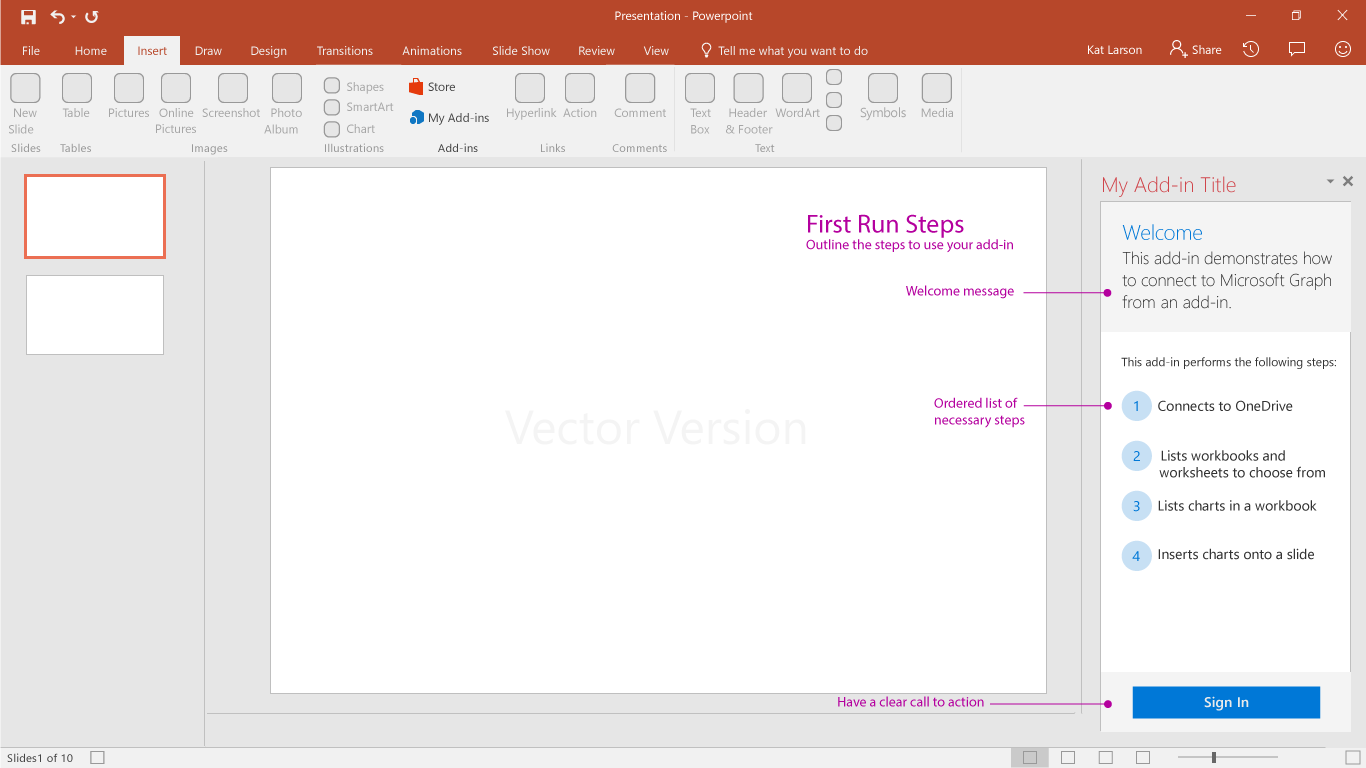This screenshot has width=1366, height=768.
Task: Switch to the Home tab
Action: pos(90,51)
